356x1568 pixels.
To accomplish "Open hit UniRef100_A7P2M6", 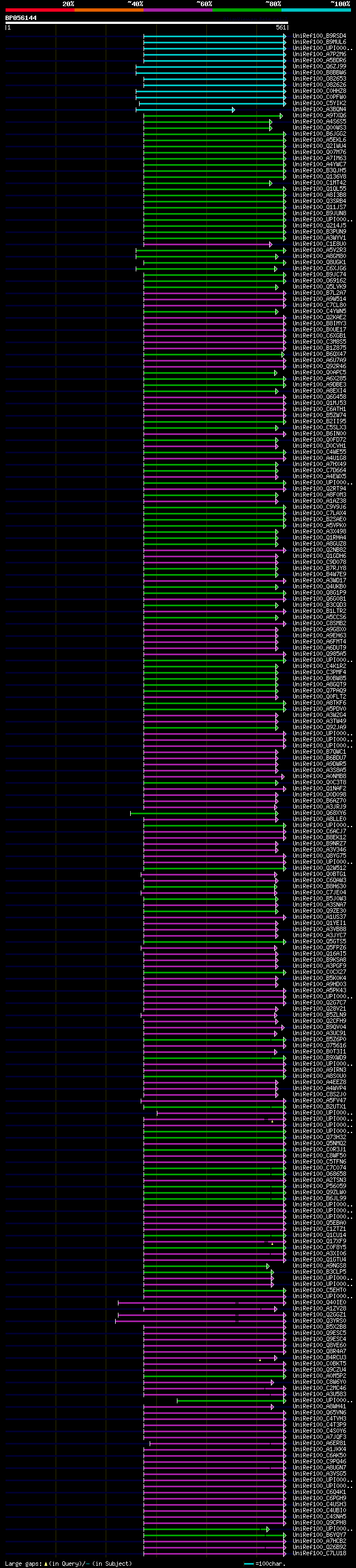I will tap(319, 54).
